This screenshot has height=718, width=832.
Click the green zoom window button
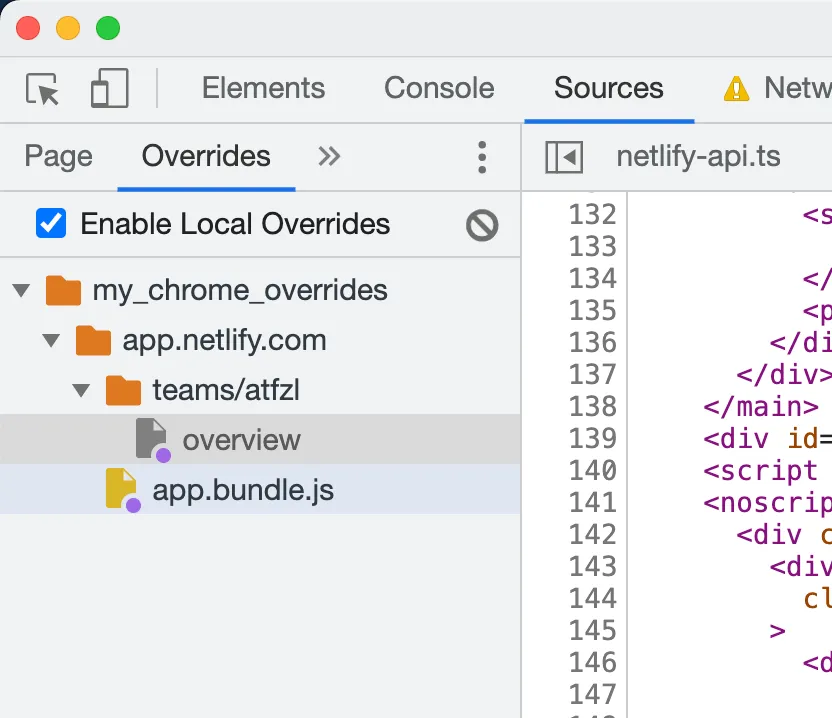pyautogui.click(x=108, y=28)
